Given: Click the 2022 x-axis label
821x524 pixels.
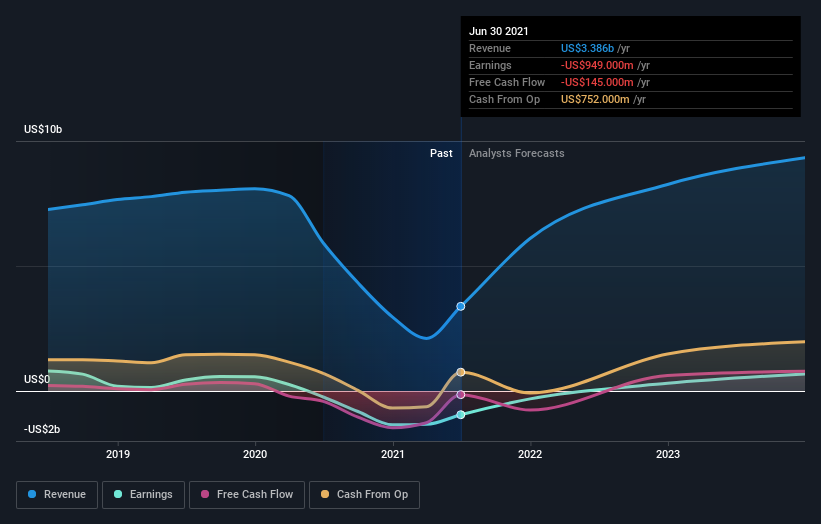Looking at the screenshot, I should (x=530, y=454).
